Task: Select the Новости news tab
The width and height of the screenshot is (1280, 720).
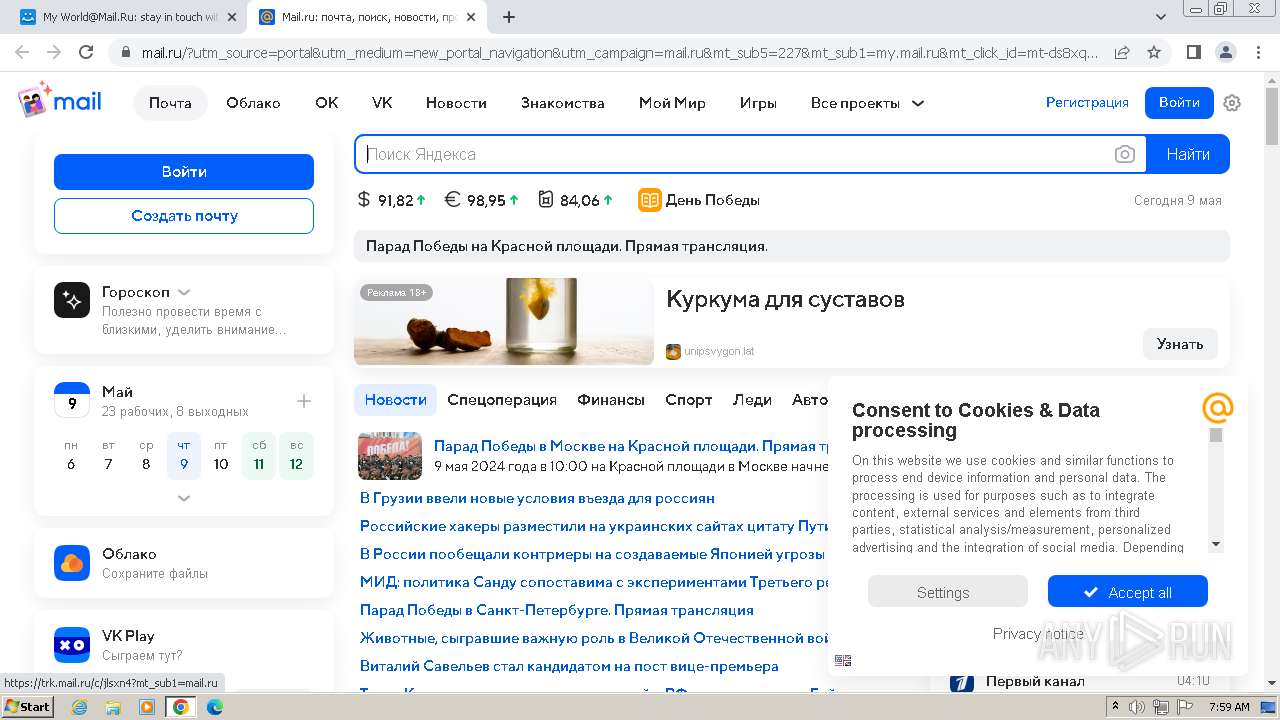Action: (395, 400)
